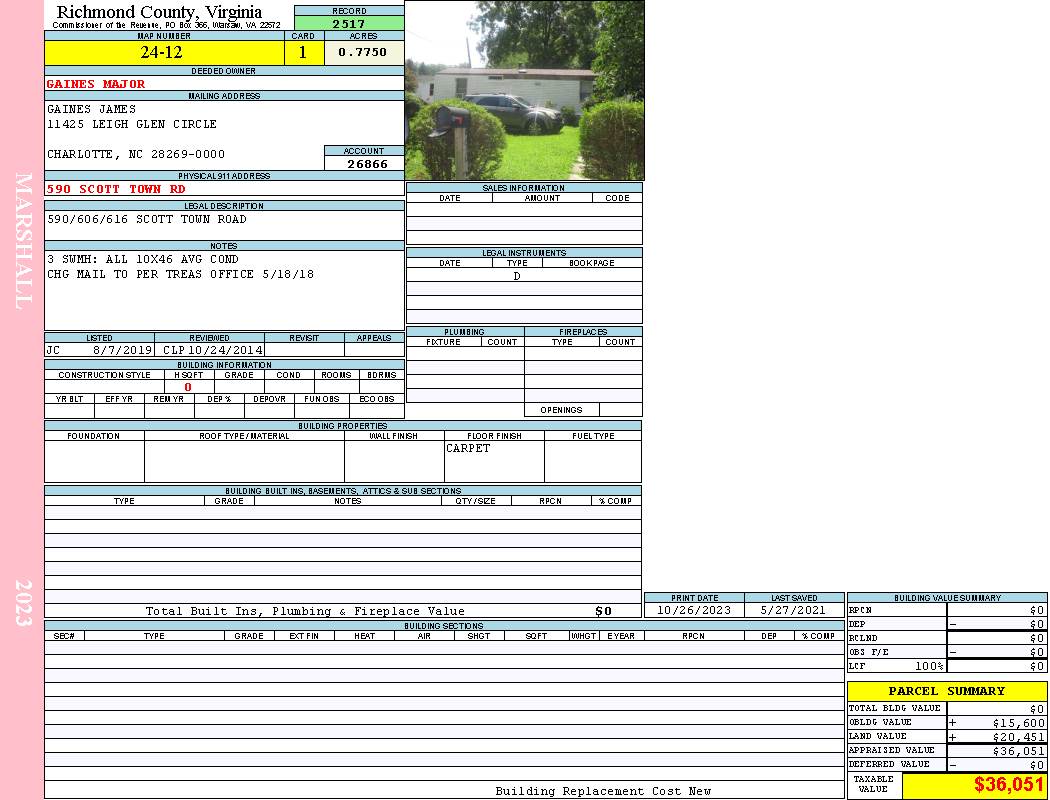Click the property photo thumbnail

524,90
